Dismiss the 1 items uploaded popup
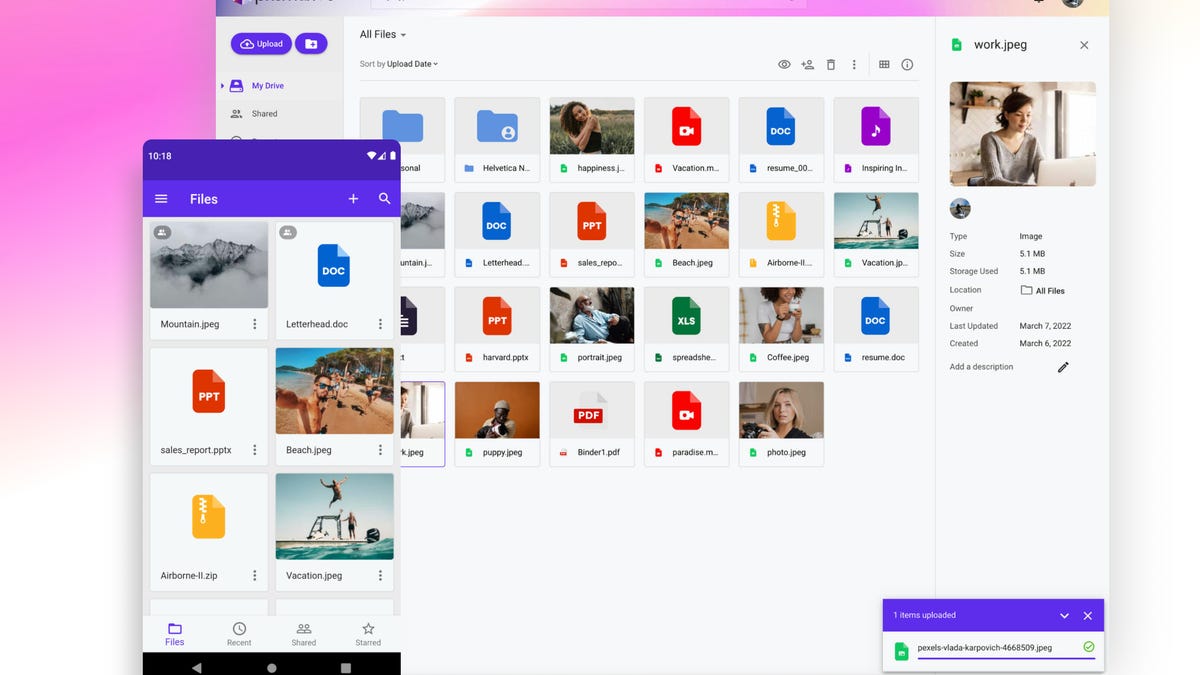The width and height of the screenshot is (1200, 675). 1088,616
